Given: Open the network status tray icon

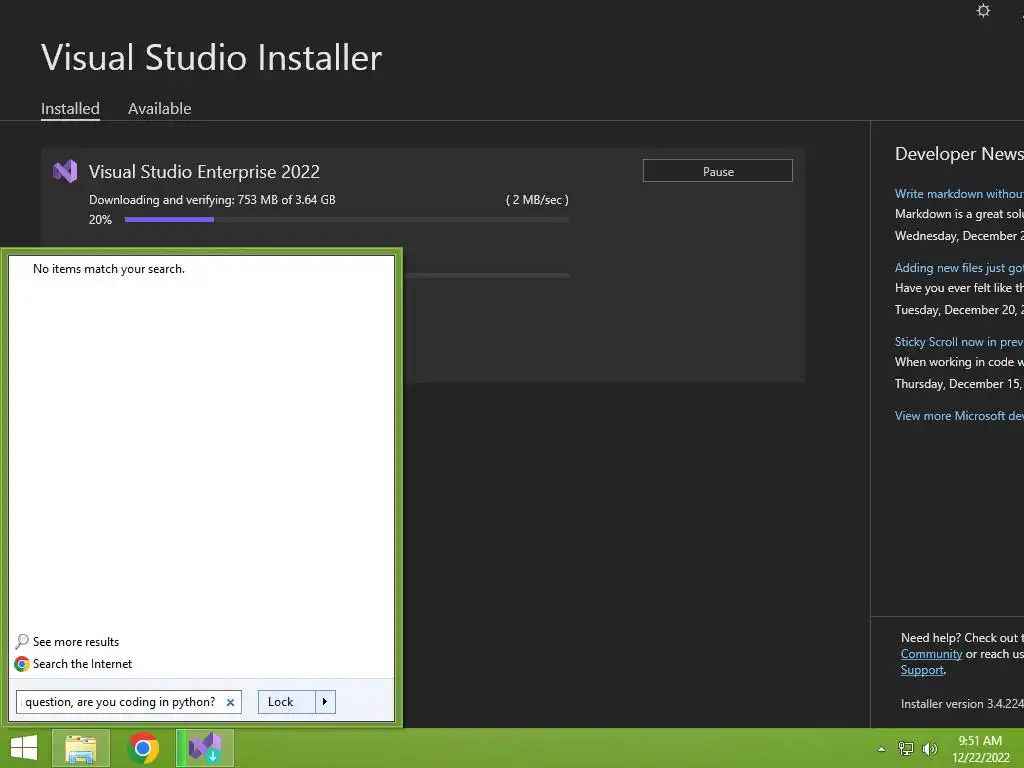Looking at the screenshot, I should point(906,749).
